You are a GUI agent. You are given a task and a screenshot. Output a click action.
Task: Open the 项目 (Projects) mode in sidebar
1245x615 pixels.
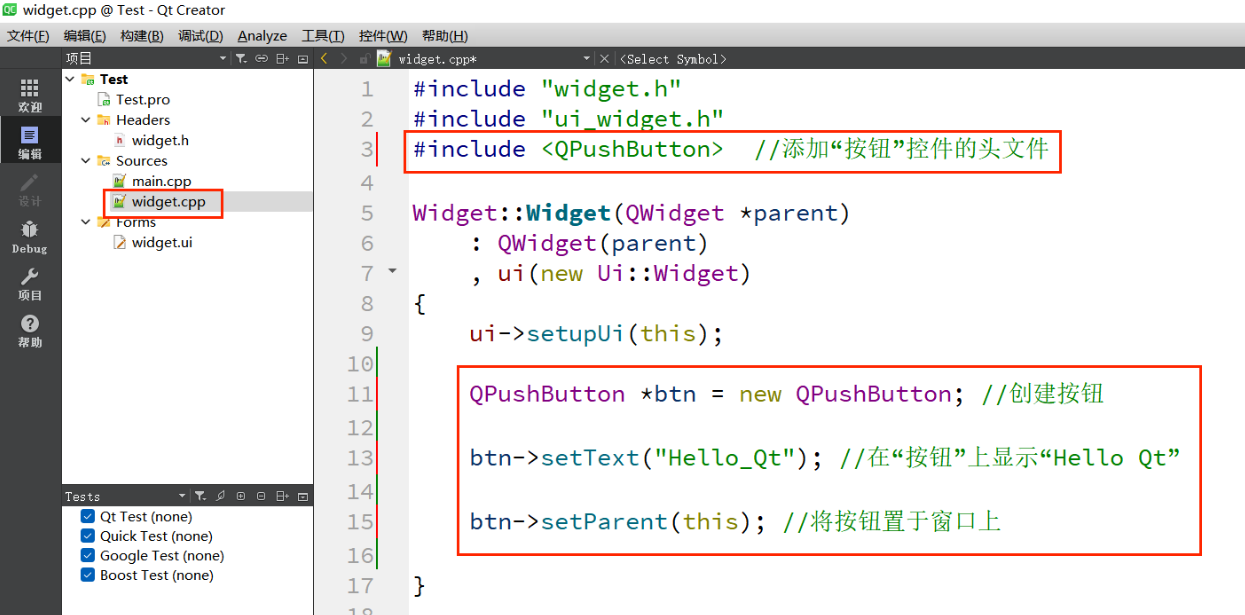click(x=30, y=284)
